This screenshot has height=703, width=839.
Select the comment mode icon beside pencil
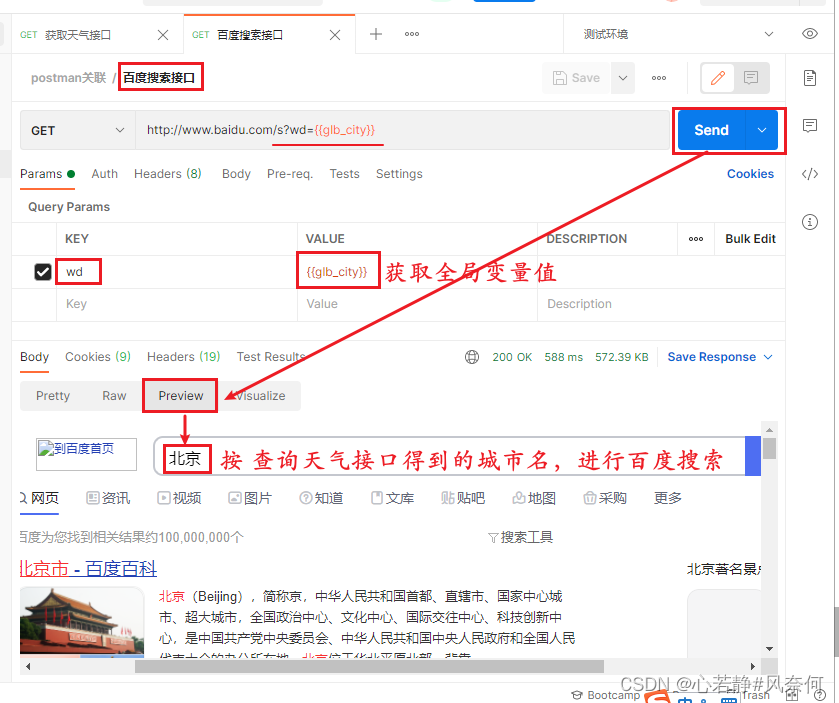click(751, 78)
